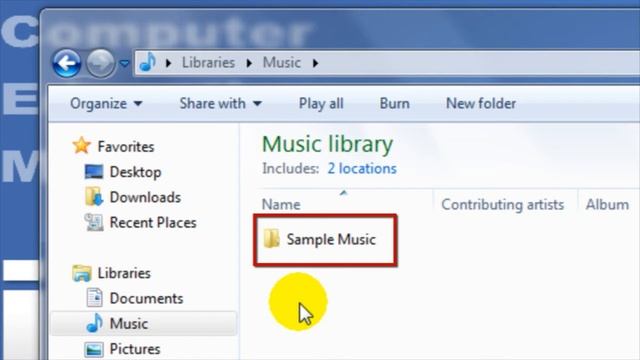The image size is (640, 360).
Task: Create a New folder from toolbar
Action: coord(481,104)
